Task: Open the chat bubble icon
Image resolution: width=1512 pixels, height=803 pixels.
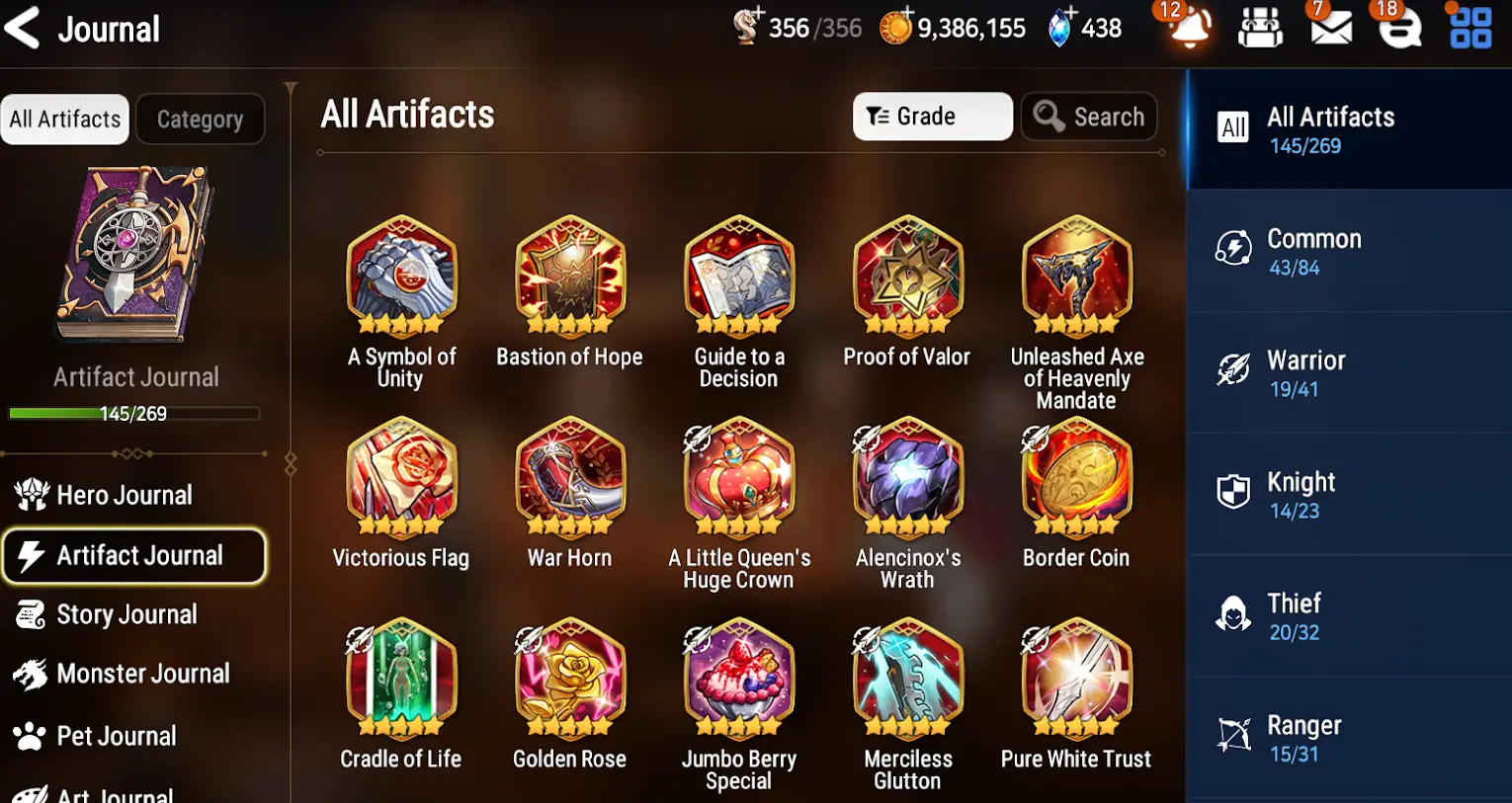Action: 1400,28
